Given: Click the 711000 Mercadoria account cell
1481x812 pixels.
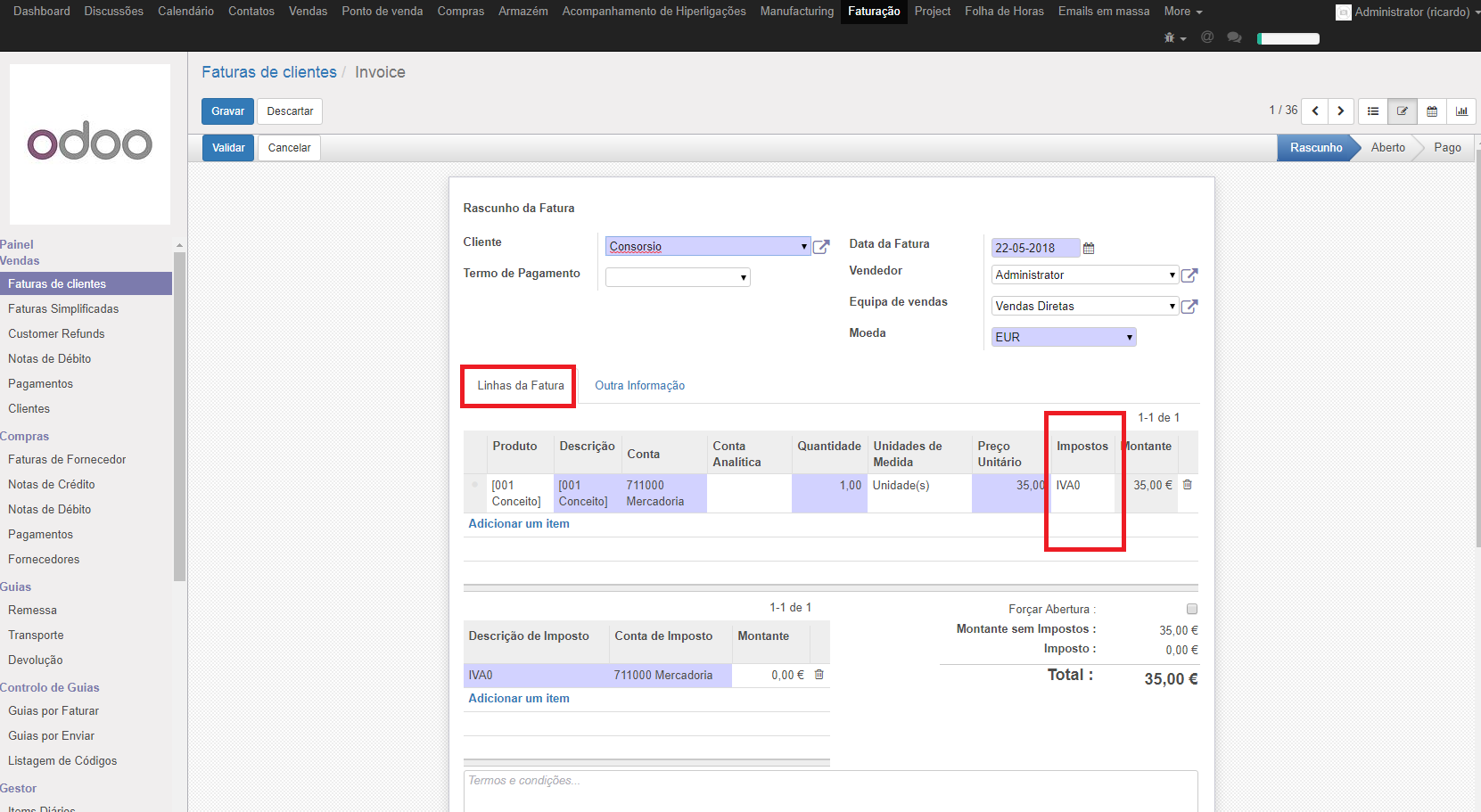Looking at the screenshot, I should pyautogui.click(x=663, y=493).
